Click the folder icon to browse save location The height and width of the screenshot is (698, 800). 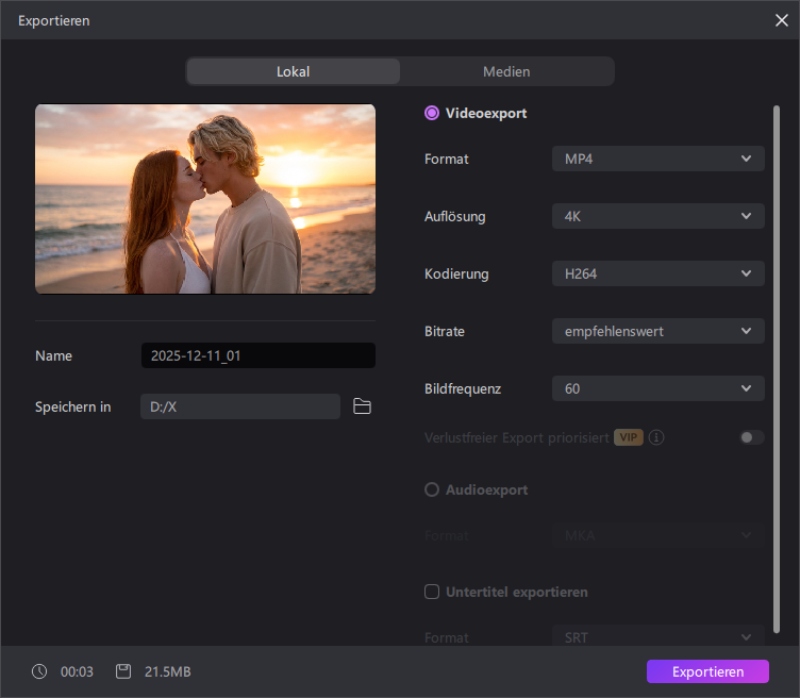click(x=362, y=406)
